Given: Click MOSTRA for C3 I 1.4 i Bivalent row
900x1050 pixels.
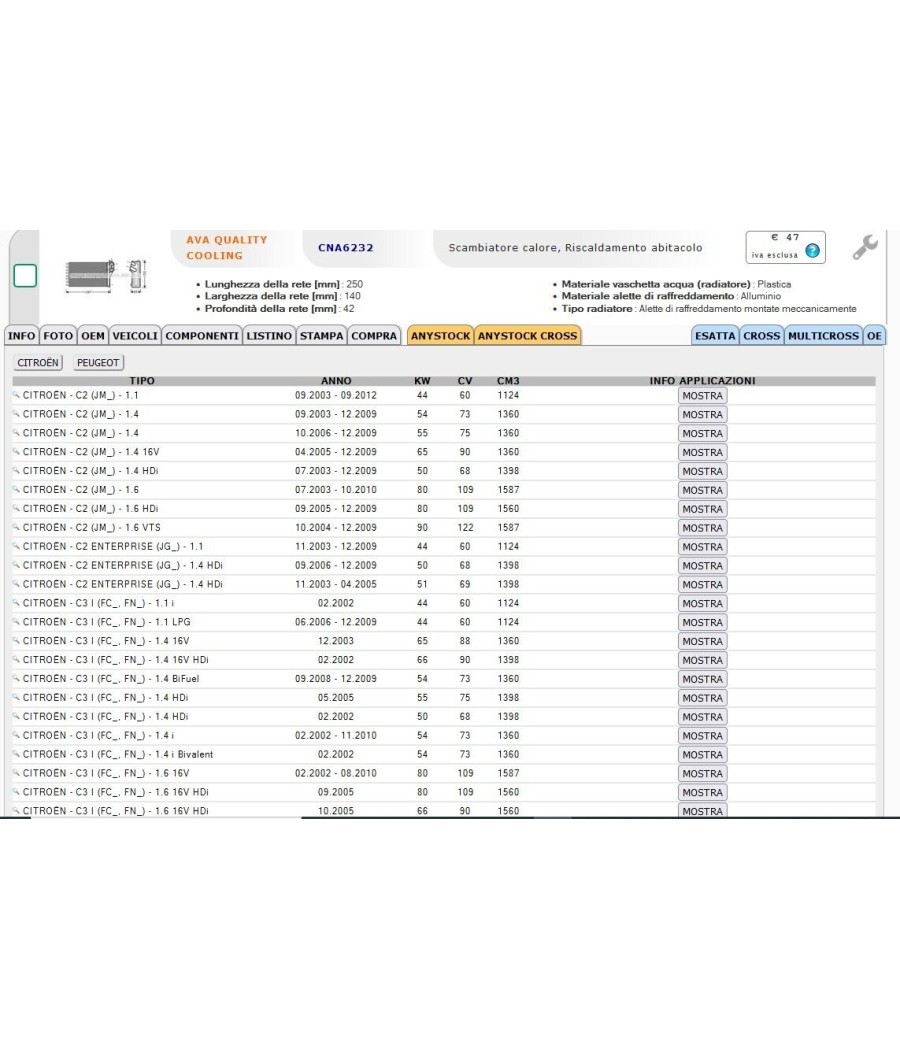Looking at the screenshot, I should point(702,755).
